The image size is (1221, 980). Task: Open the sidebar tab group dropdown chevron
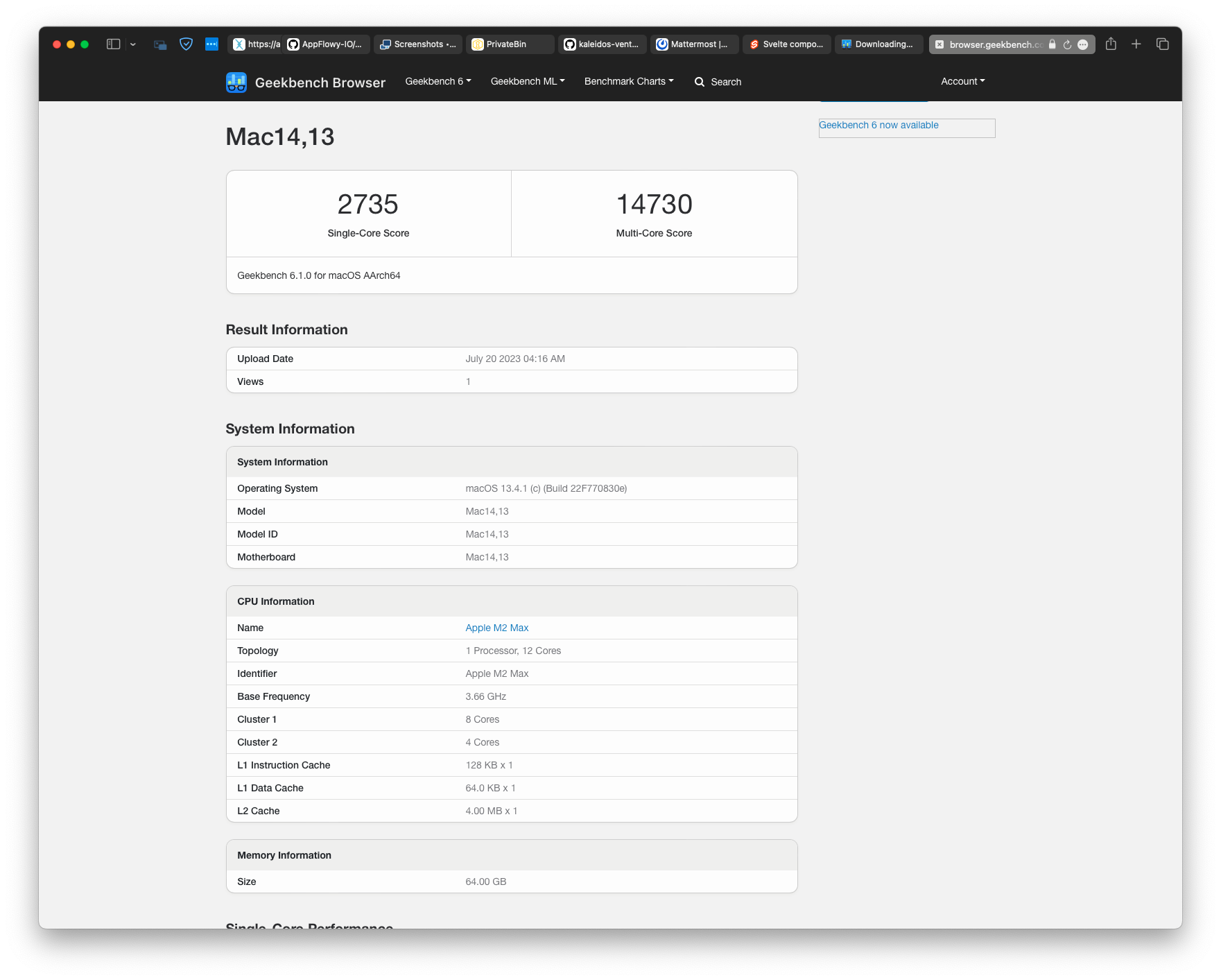[x=133, y=44]
